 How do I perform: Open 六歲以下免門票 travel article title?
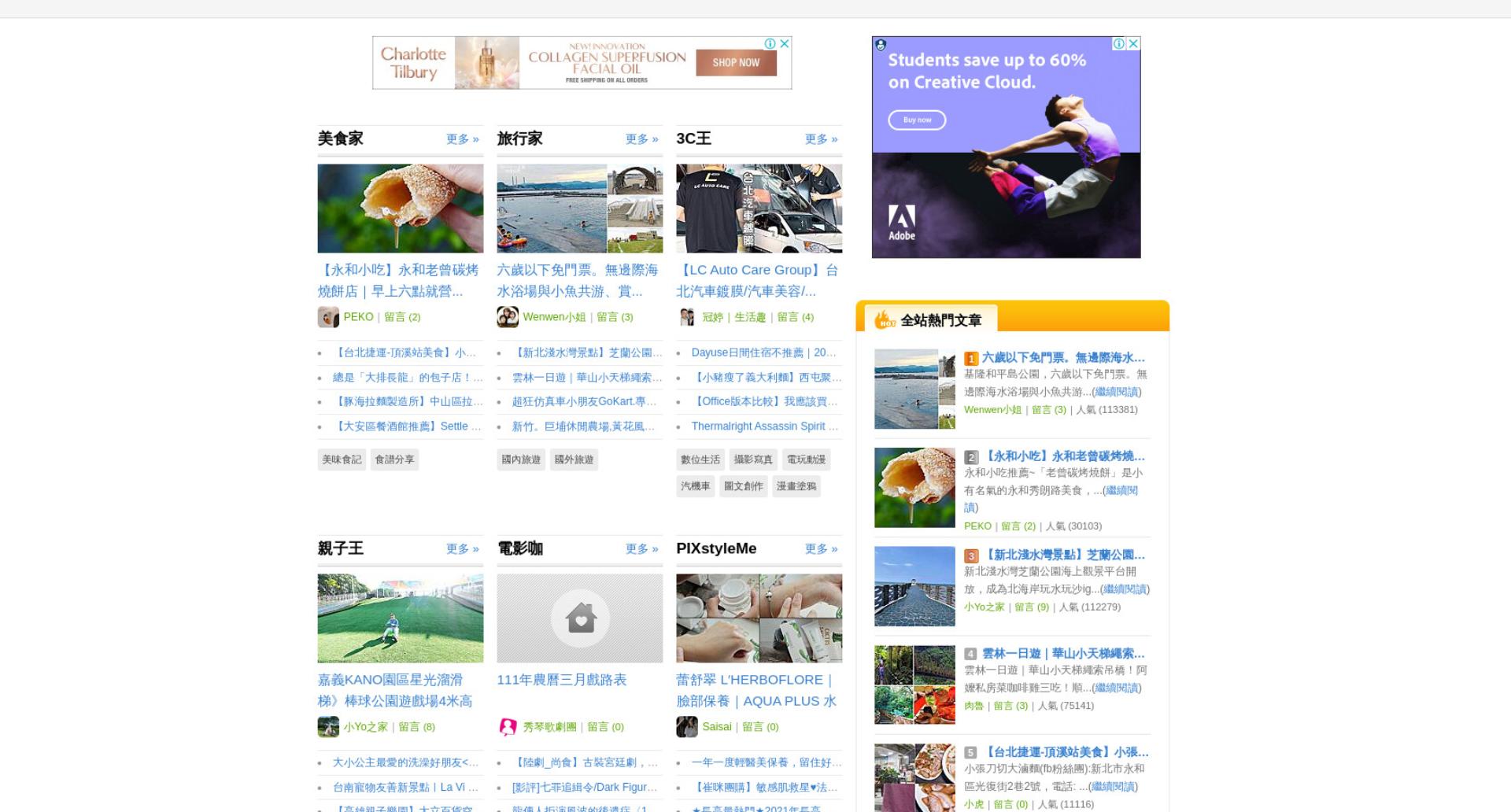click(x=578, y=281)
